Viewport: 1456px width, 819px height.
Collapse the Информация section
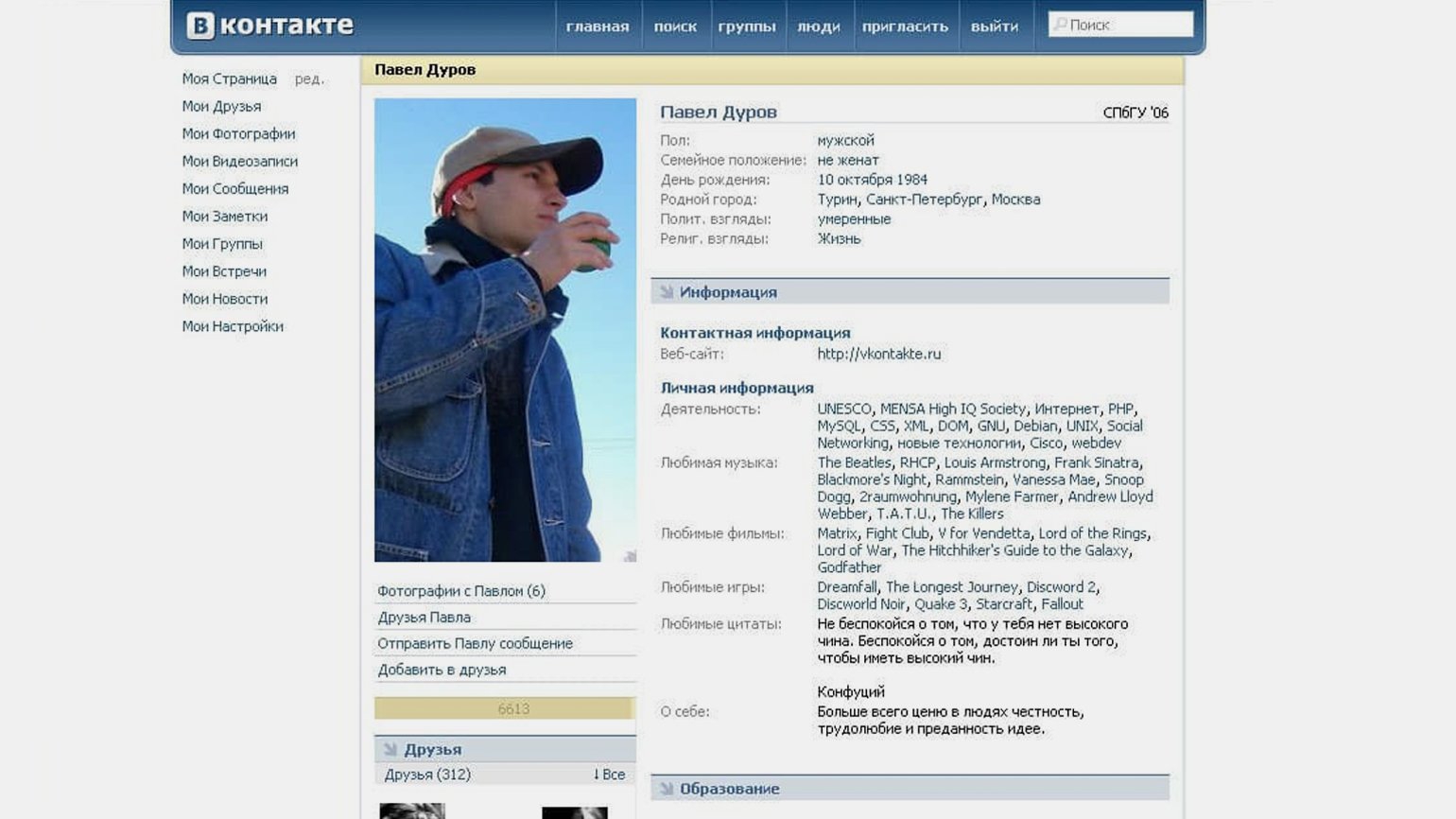[910, 292]
